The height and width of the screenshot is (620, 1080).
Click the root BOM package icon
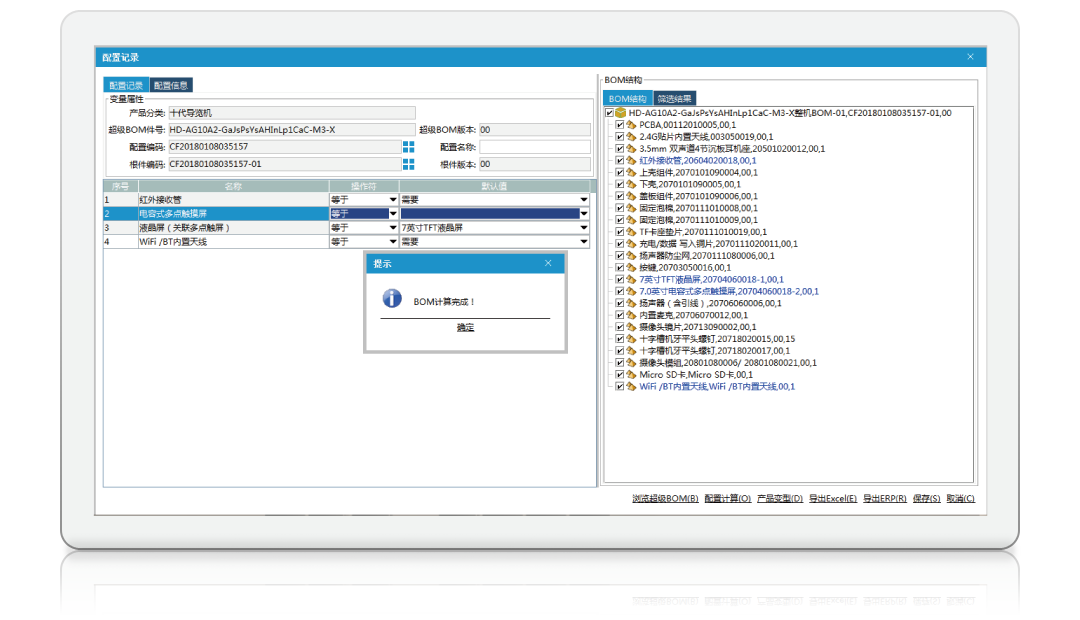(620, 113)
